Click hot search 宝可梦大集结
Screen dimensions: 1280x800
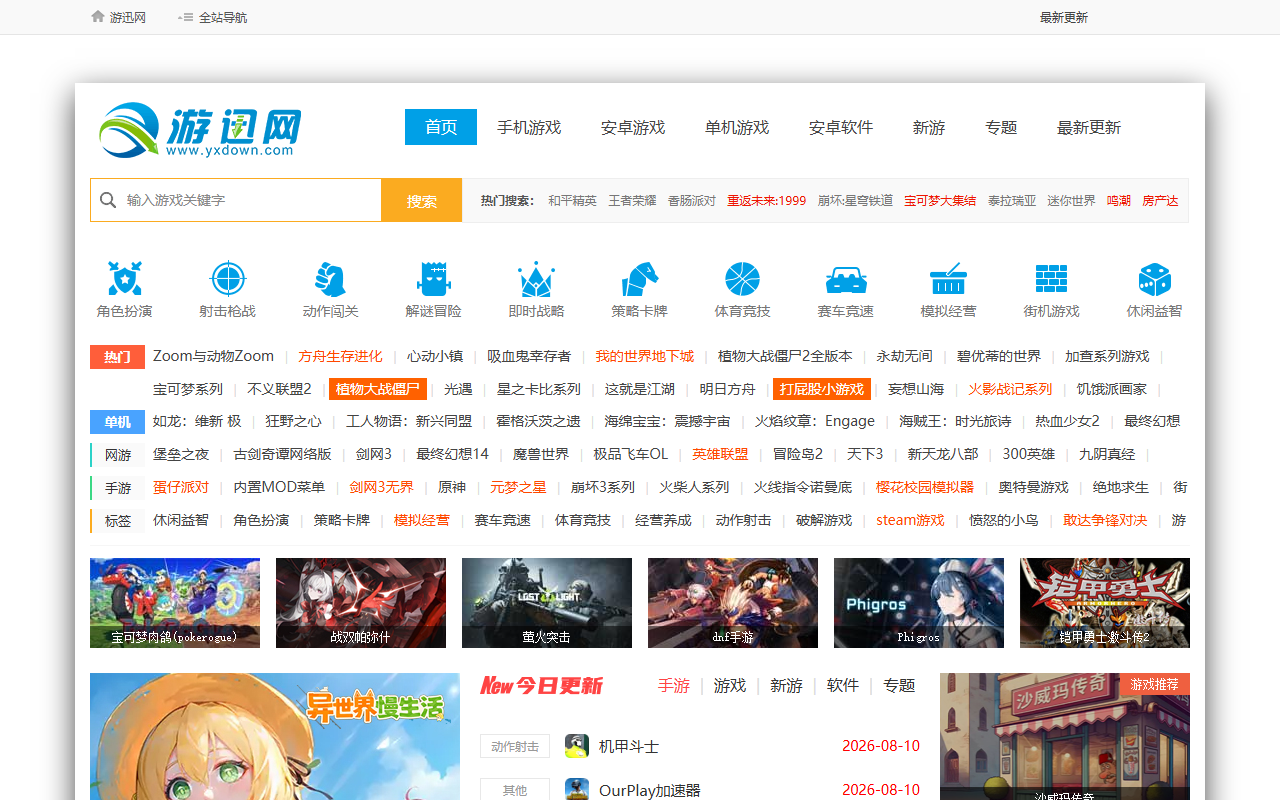pos(940,200)
